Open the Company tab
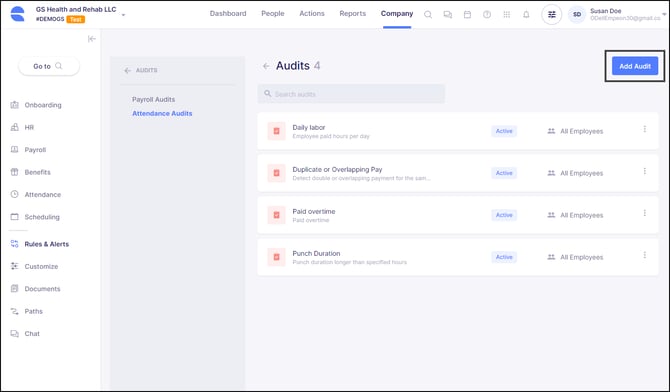The height and width of the screenshot is (392, 670). (397, 14)
